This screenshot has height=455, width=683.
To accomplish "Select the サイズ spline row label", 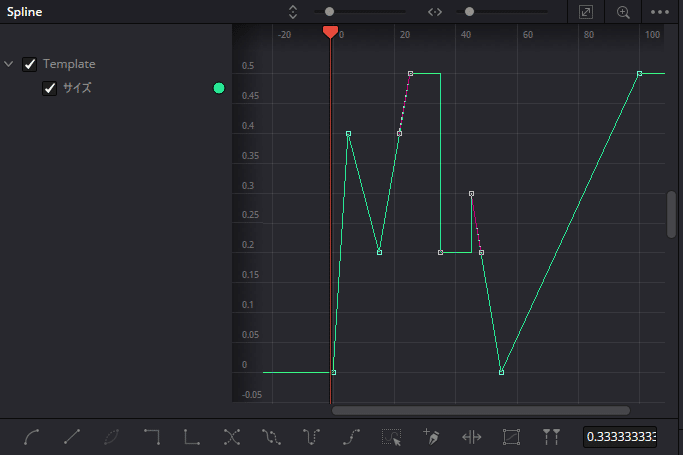I will pos(77,88).
